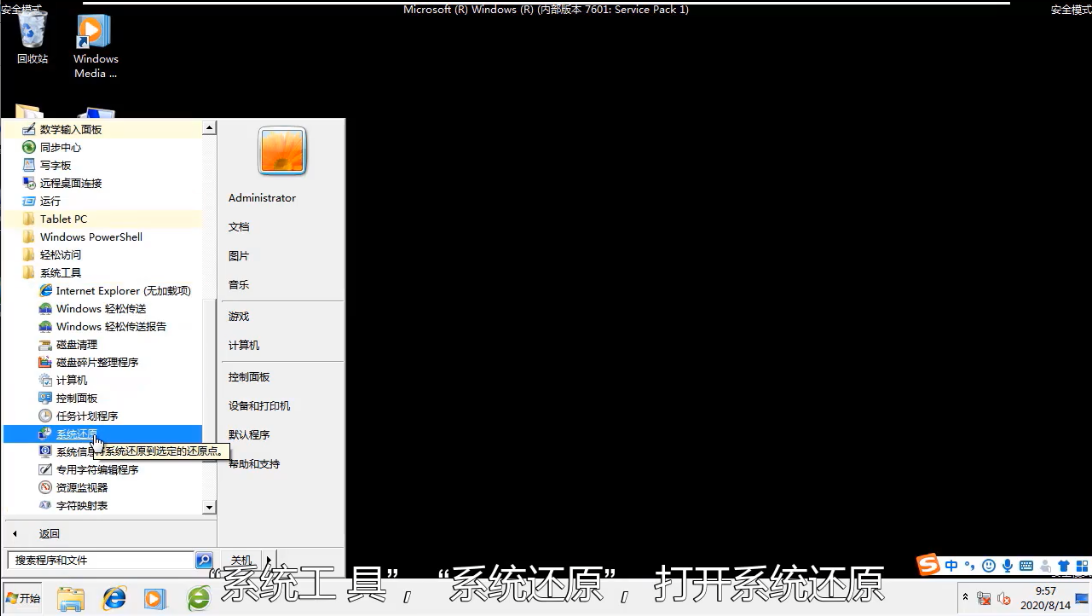Open 帮助和支持
The height and width of the screenshot is (616, 1092).
[x=254, y=464]
